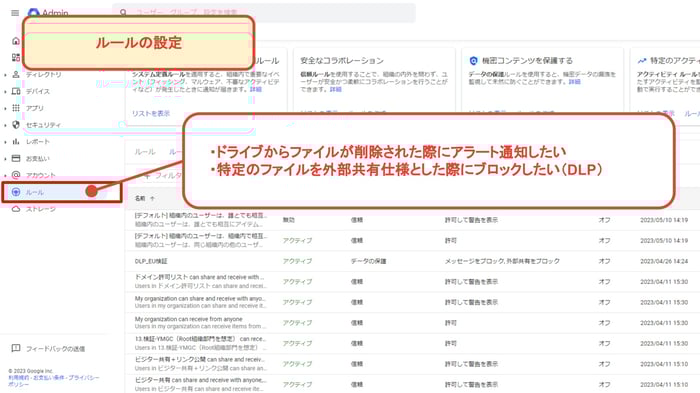Viewport: 700px width, 393px height.
Task: Click 安全なコラボレーション card title
Action: (342, 61)
